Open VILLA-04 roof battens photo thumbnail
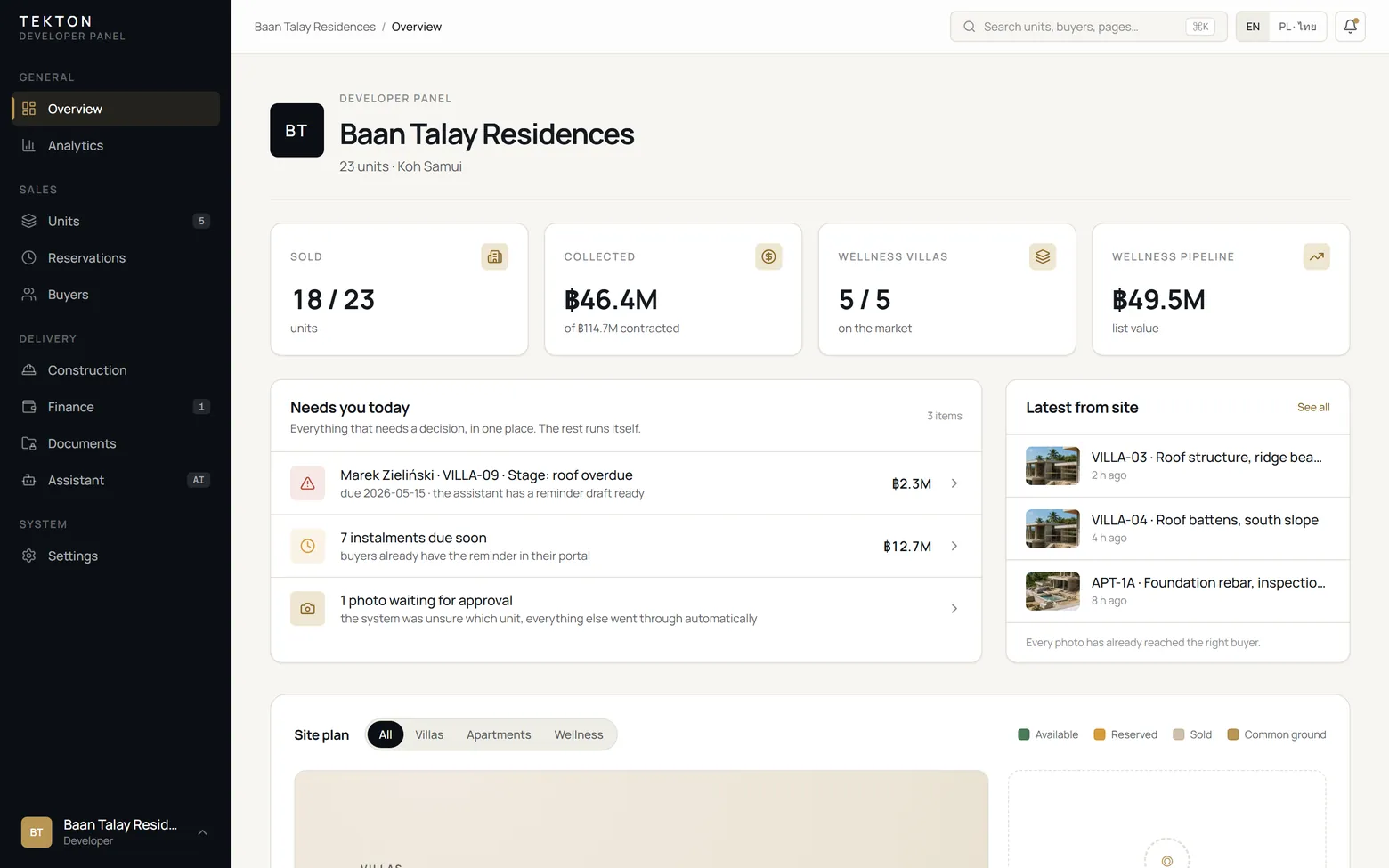The height and width of the screenshot is (868, 1389). (1052, 529)
